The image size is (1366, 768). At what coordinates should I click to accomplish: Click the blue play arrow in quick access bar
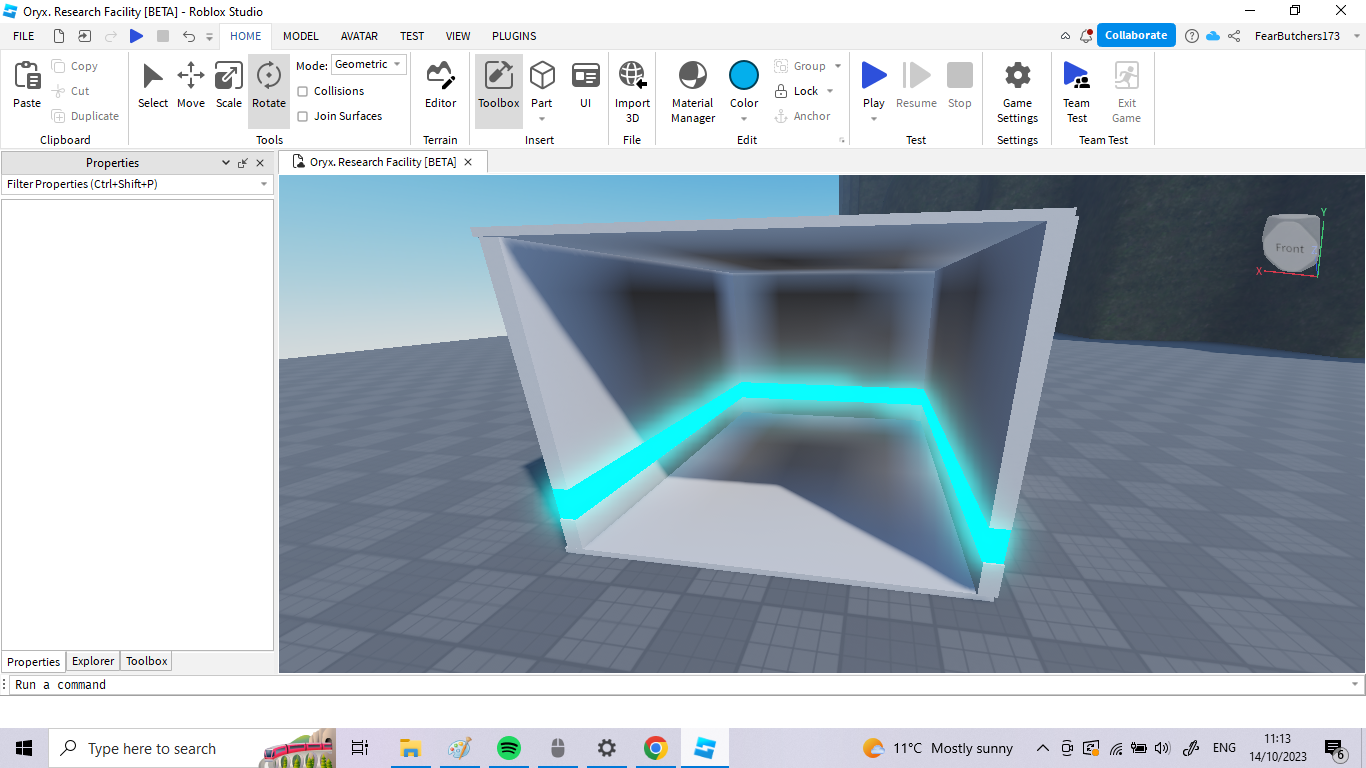[137, 36]
